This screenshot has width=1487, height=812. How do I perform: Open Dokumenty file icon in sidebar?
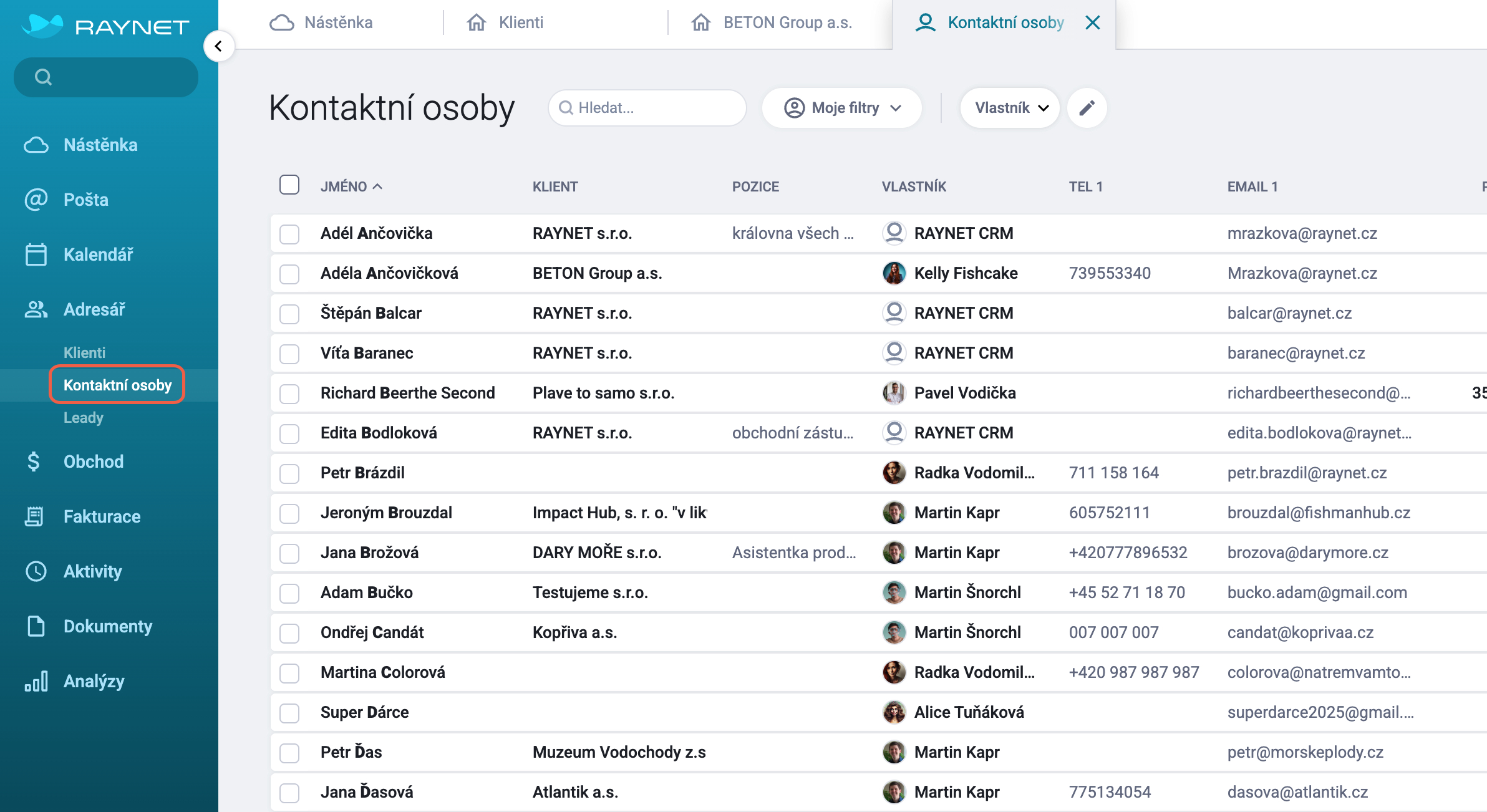pos(36,626)
